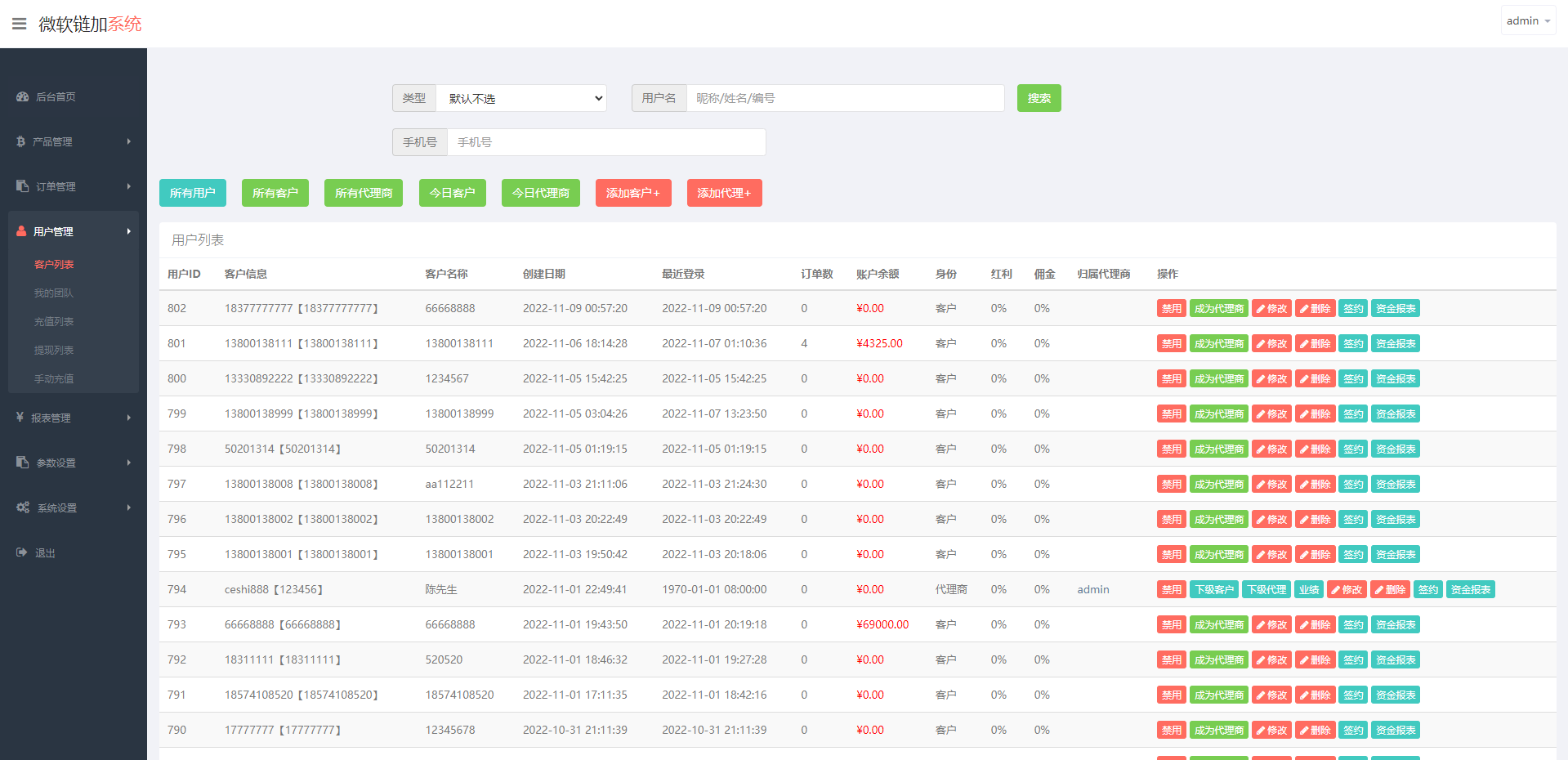
Task: Click the green 搜索 search button
Action: (1039, 98)
